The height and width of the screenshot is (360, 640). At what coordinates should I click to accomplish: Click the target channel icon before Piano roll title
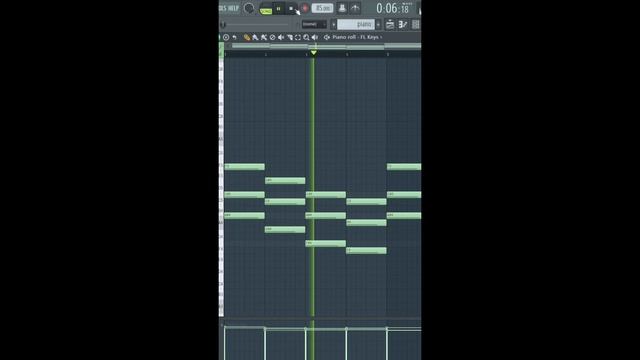(x=327, y=37)
